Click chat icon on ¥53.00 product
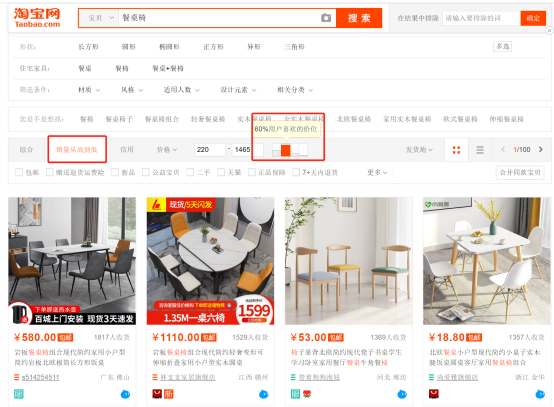The image size is (554, 407). pyautogui.click(x=402, y=394)
